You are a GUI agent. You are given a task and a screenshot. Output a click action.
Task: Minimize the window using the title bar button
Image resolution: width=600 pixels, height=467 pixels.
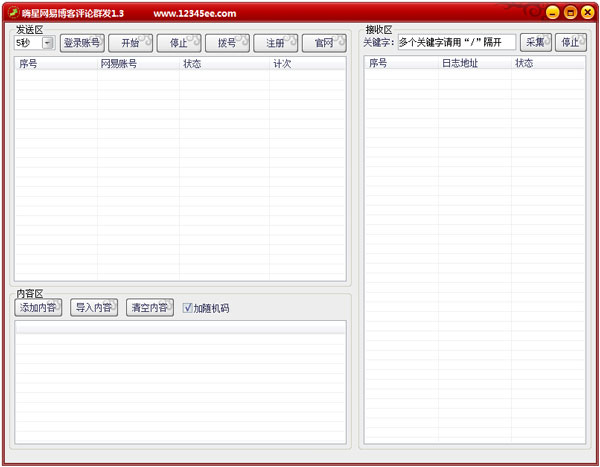pyautogui.click(x=553, y=13)
